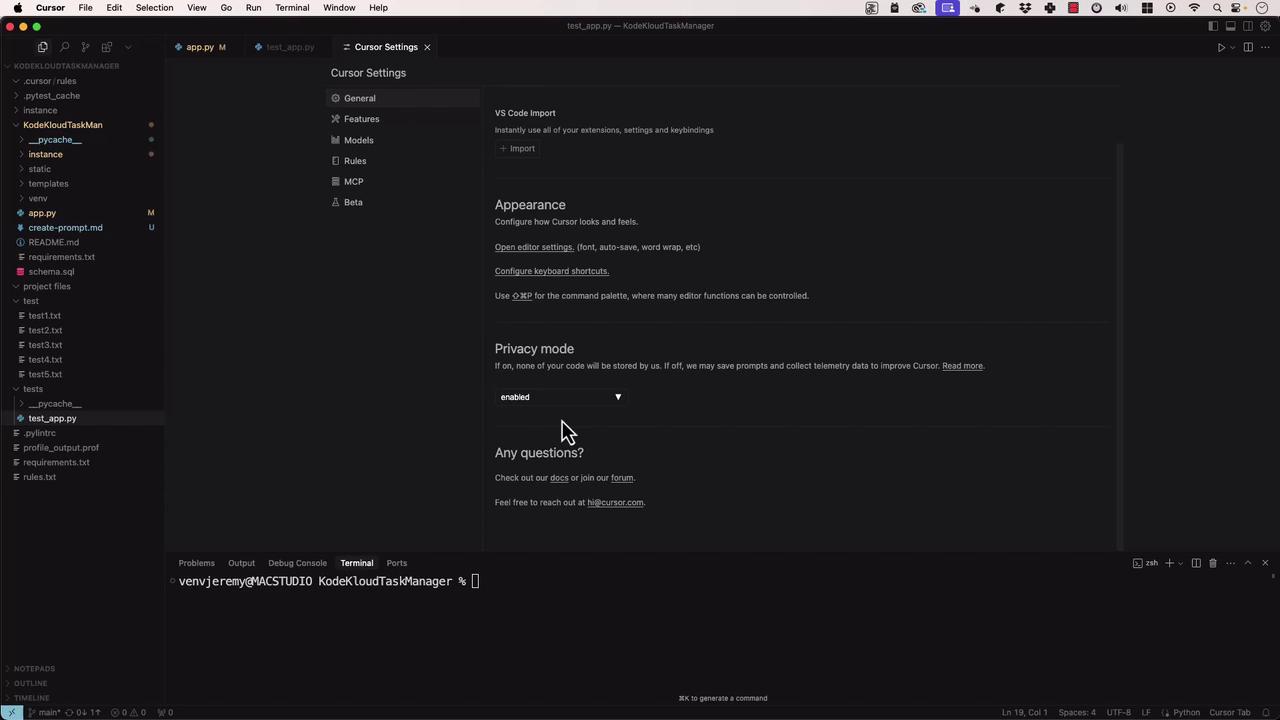Screen dimensions: 1280x720
Task: Open the Source Control icon in sidebar header
Action: coord(85,47)
